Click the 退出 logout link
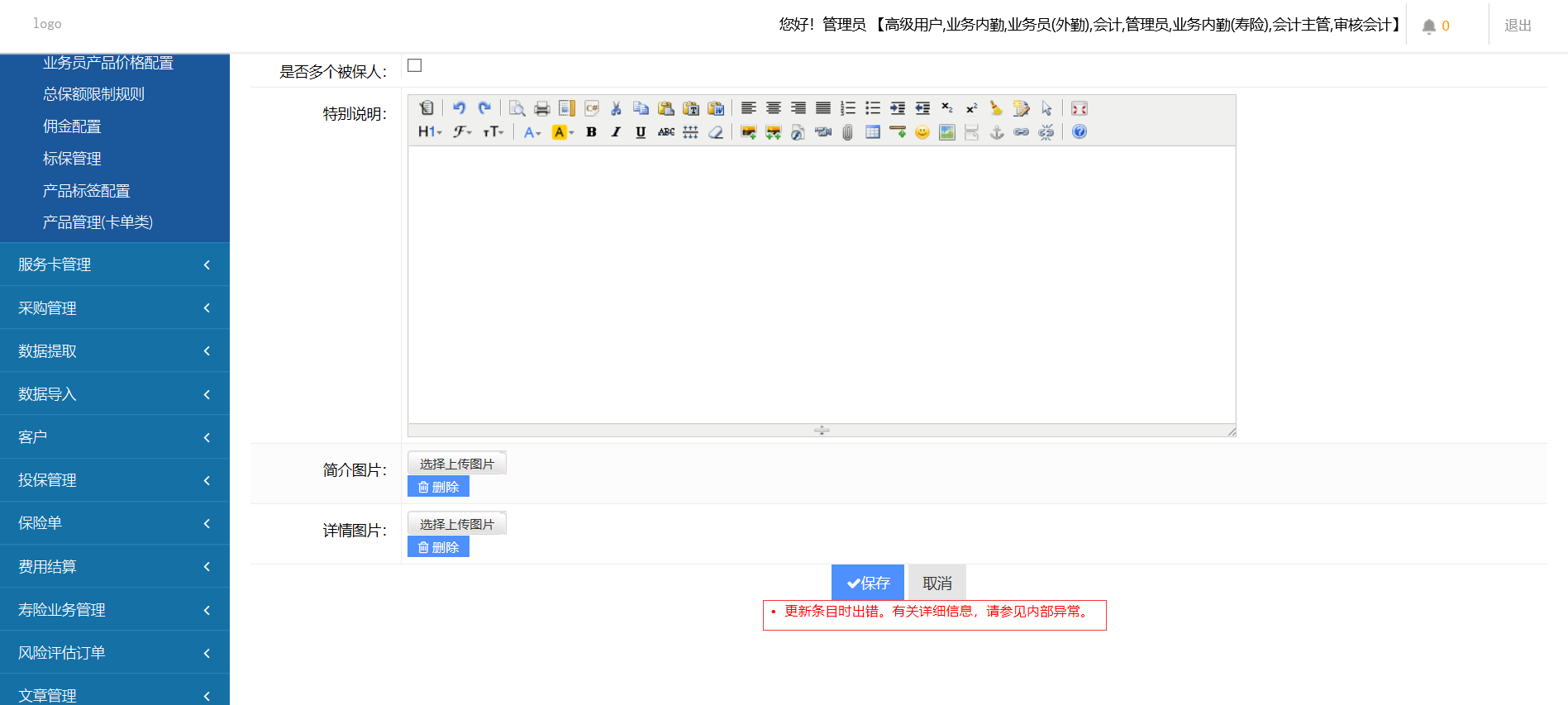The height and width of the screenshot is (705, 1568). (x=1518, y=26)
